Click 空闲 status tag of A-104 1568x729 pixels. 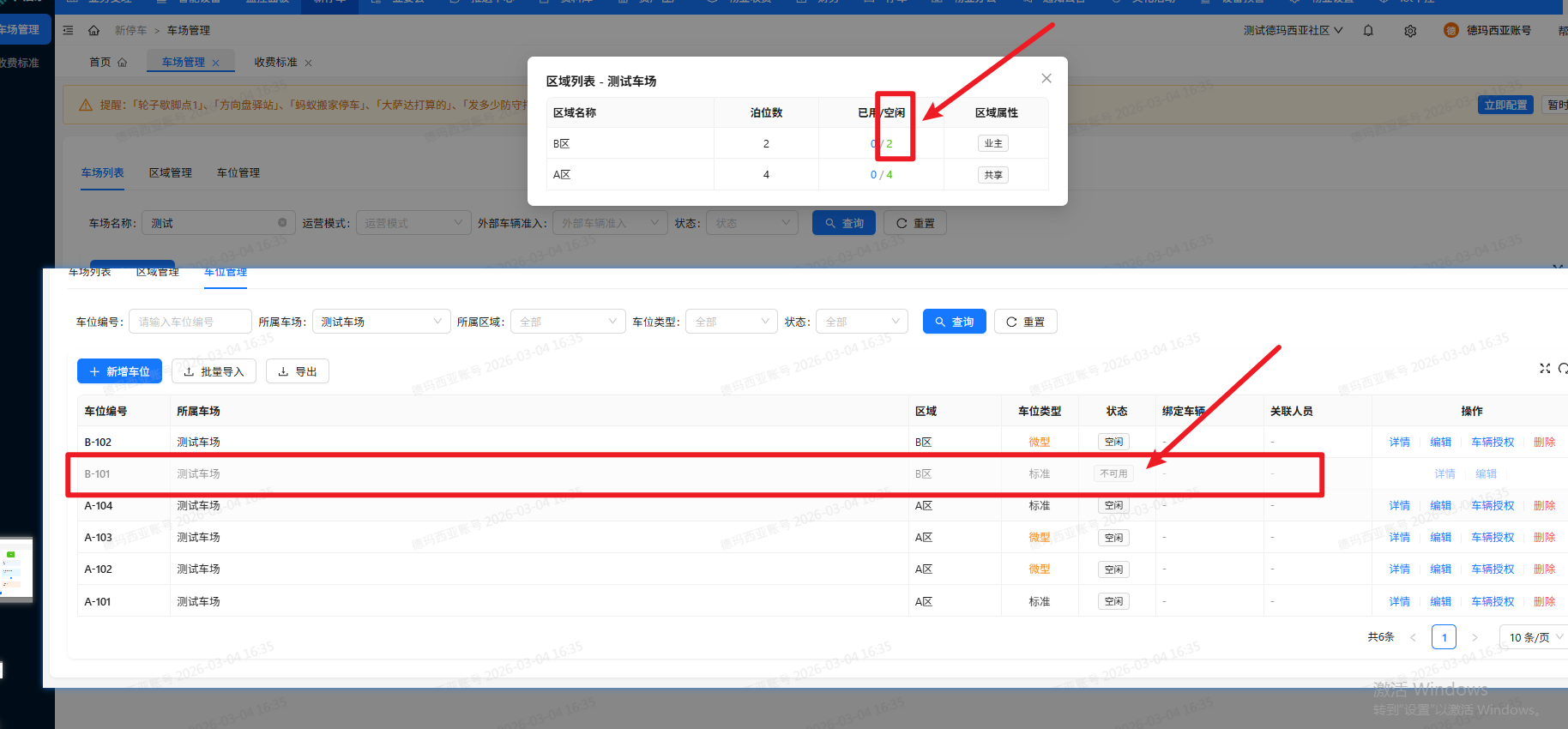(1113, 506)
